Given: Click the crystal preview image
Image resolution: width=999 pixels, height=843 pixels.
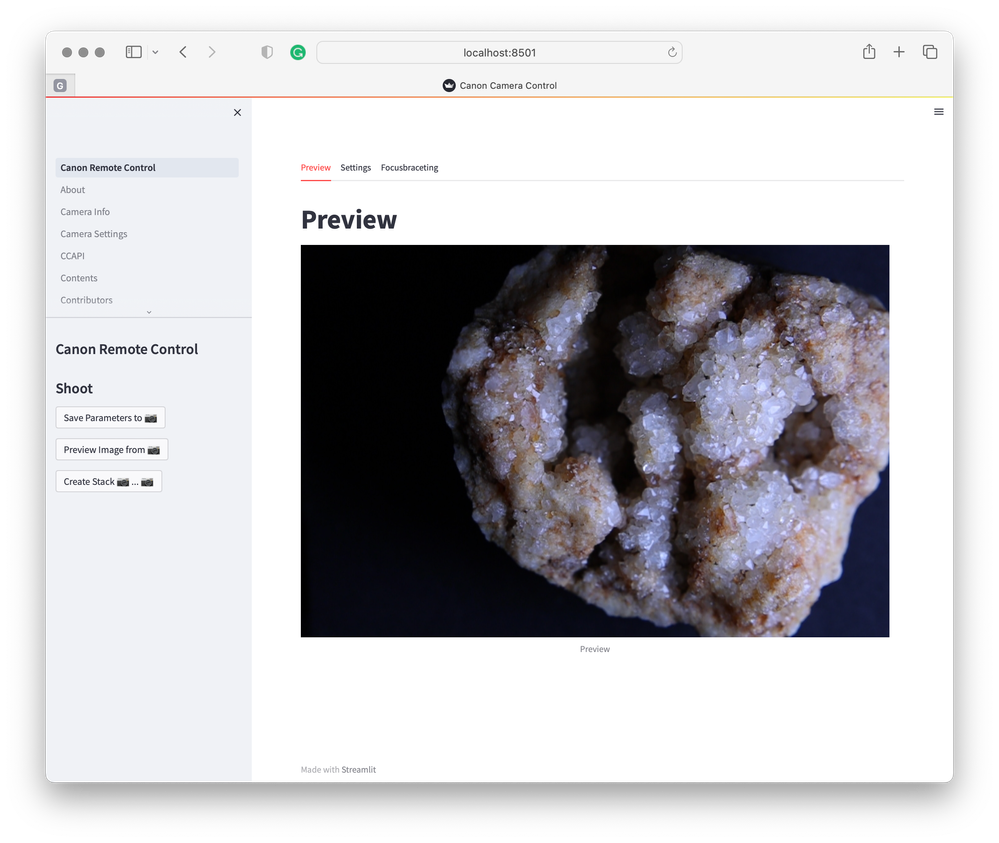Looking at the screenshot, I should point(594,441).
